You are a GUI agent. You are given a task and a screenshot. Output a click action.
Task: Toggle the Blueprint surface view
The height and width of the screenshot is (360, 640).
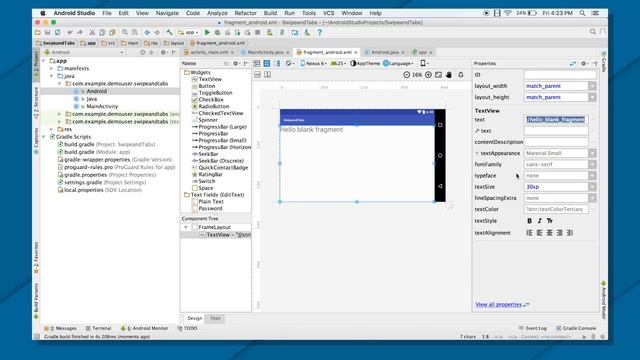[267, 63]
